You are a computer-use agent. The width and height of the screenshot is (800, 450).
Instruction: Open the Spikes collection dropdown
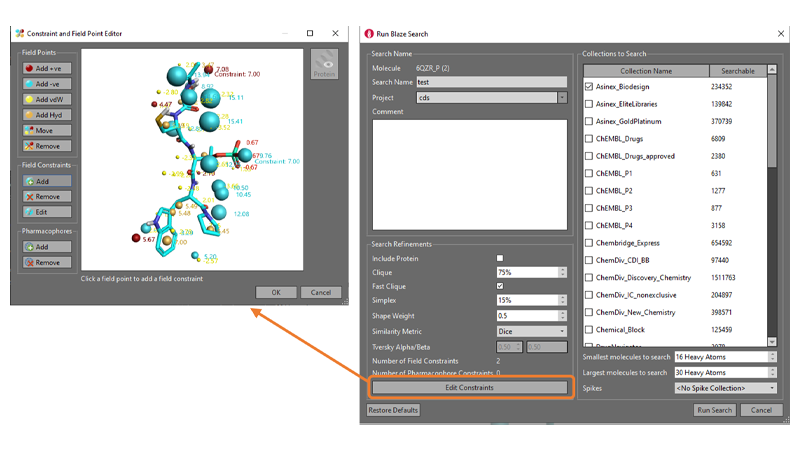click(726, 388)
